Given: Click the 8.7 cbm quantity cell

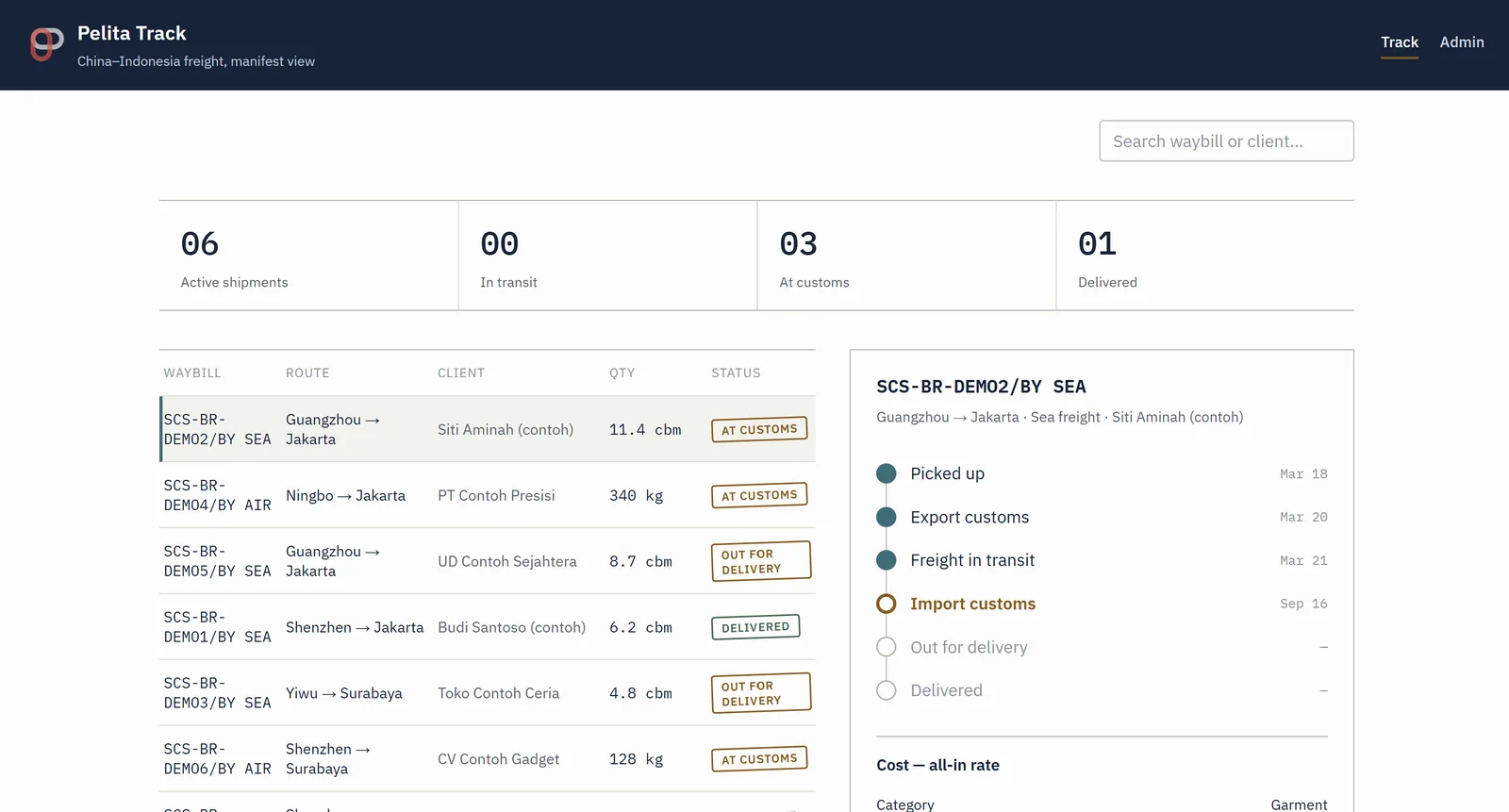Looking at the screenshot, I should point(640,561).
